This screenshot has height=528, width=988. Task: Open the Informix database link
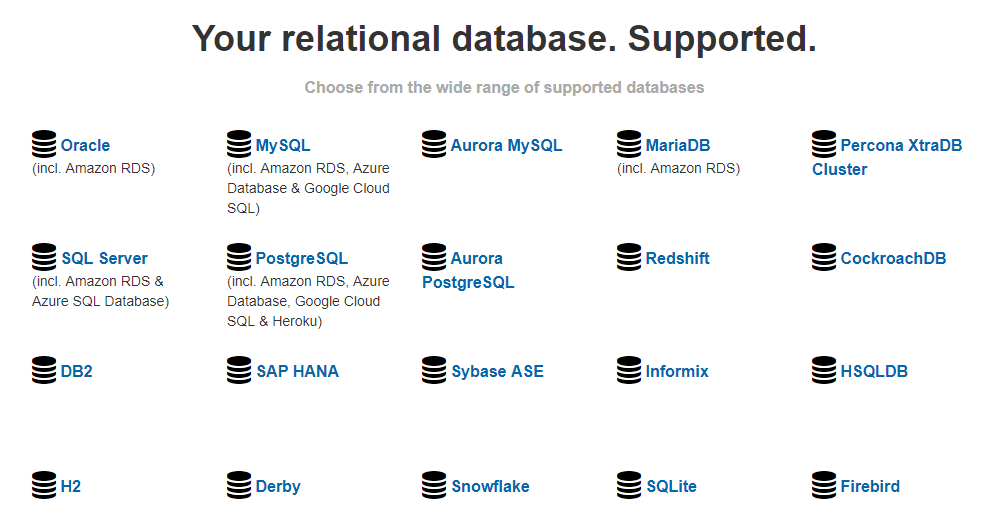pos(677,372)
